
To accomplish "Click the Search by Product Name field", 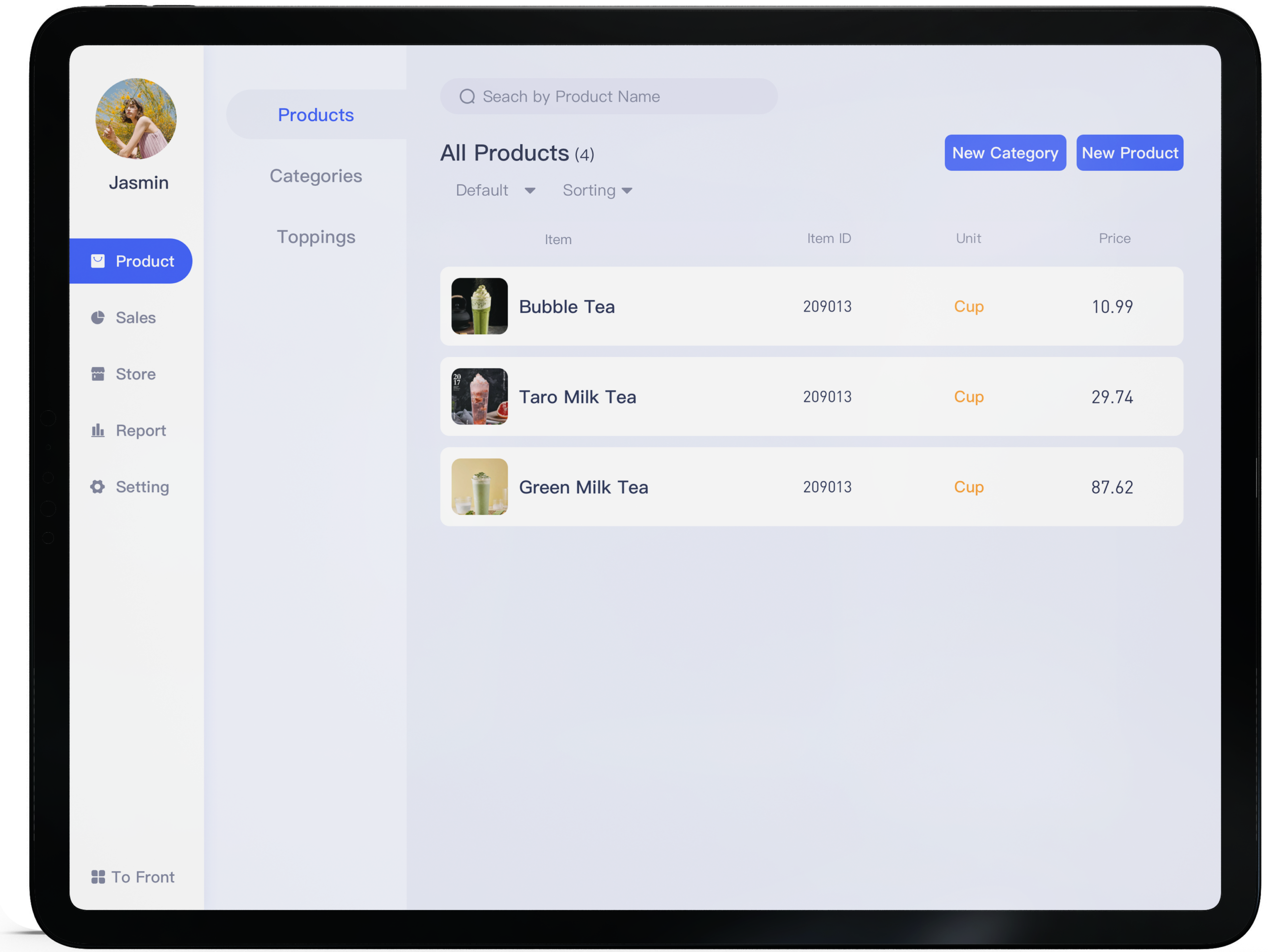I will [619, 96].
